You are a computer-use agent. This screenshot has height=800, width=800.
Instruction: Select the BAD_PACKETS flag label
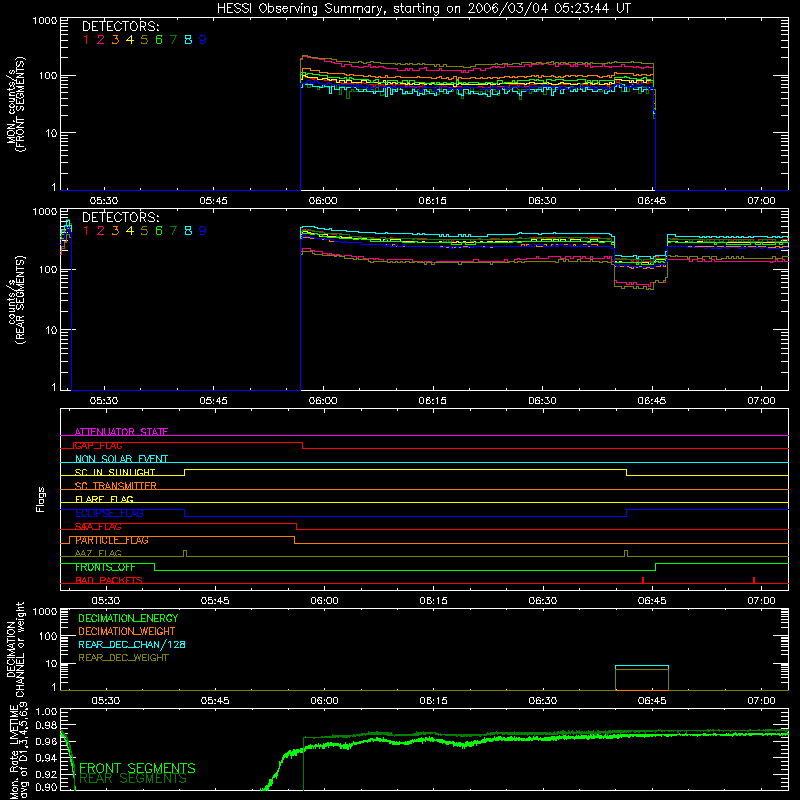point(109,581)
